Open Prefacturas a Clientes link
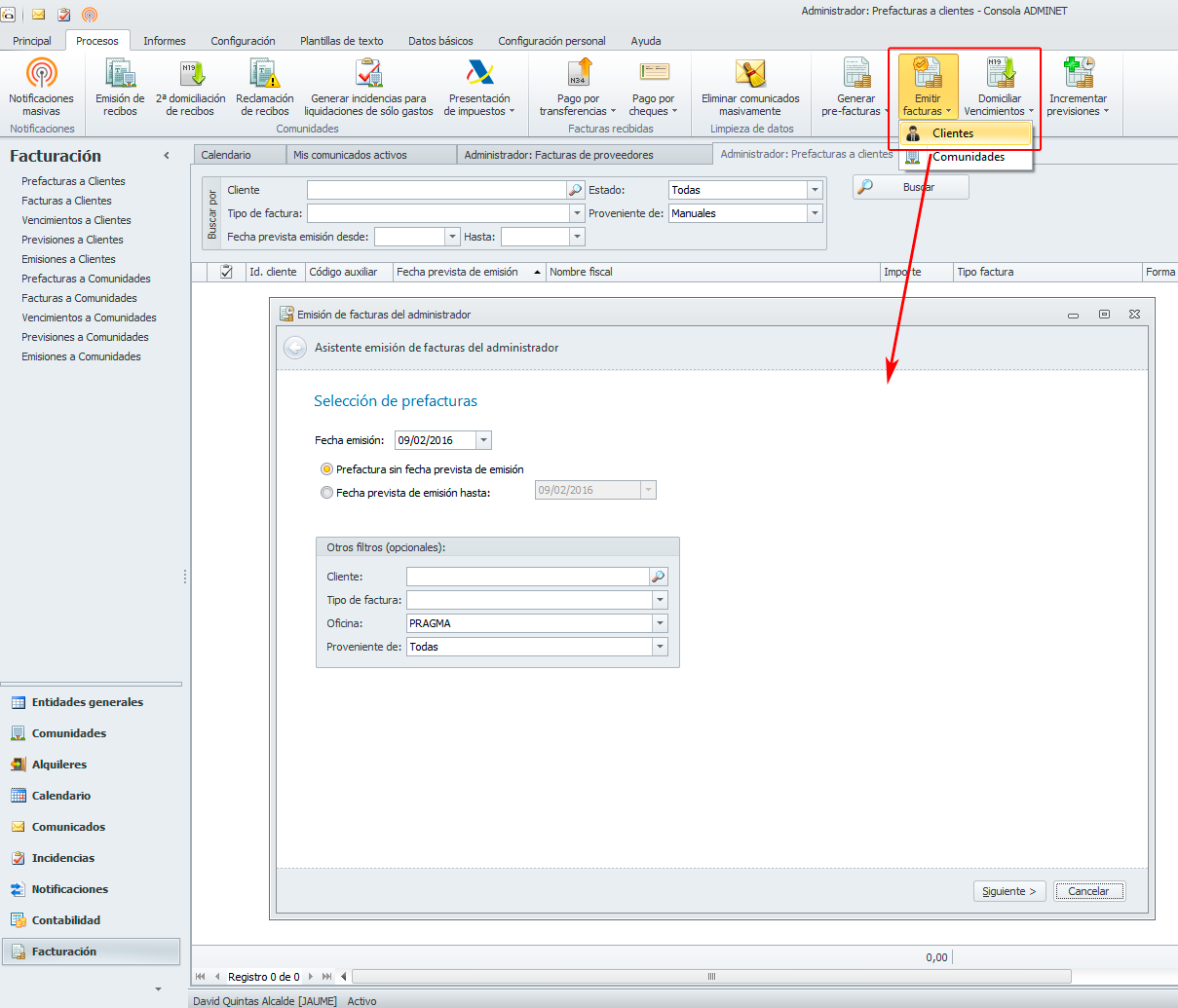 point(73,181)
